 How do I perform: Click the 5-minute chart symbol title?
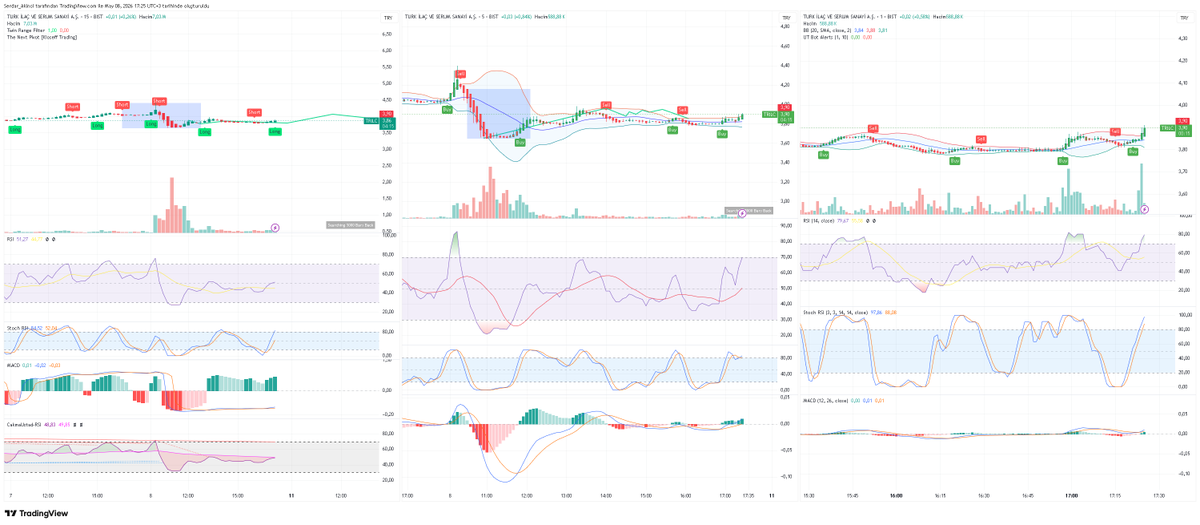pyautogui.click(x=453, y=17)
